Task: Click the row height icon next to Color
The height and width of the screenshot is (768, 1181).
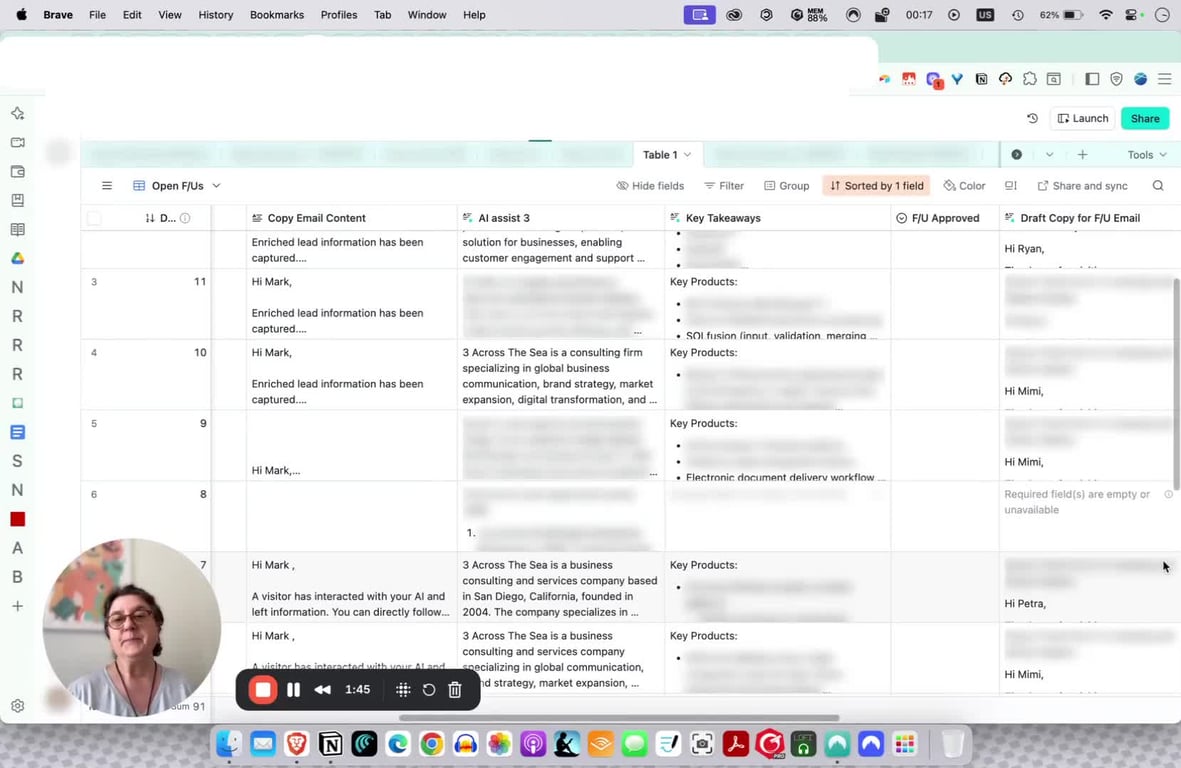Action: pos(1010,186)
